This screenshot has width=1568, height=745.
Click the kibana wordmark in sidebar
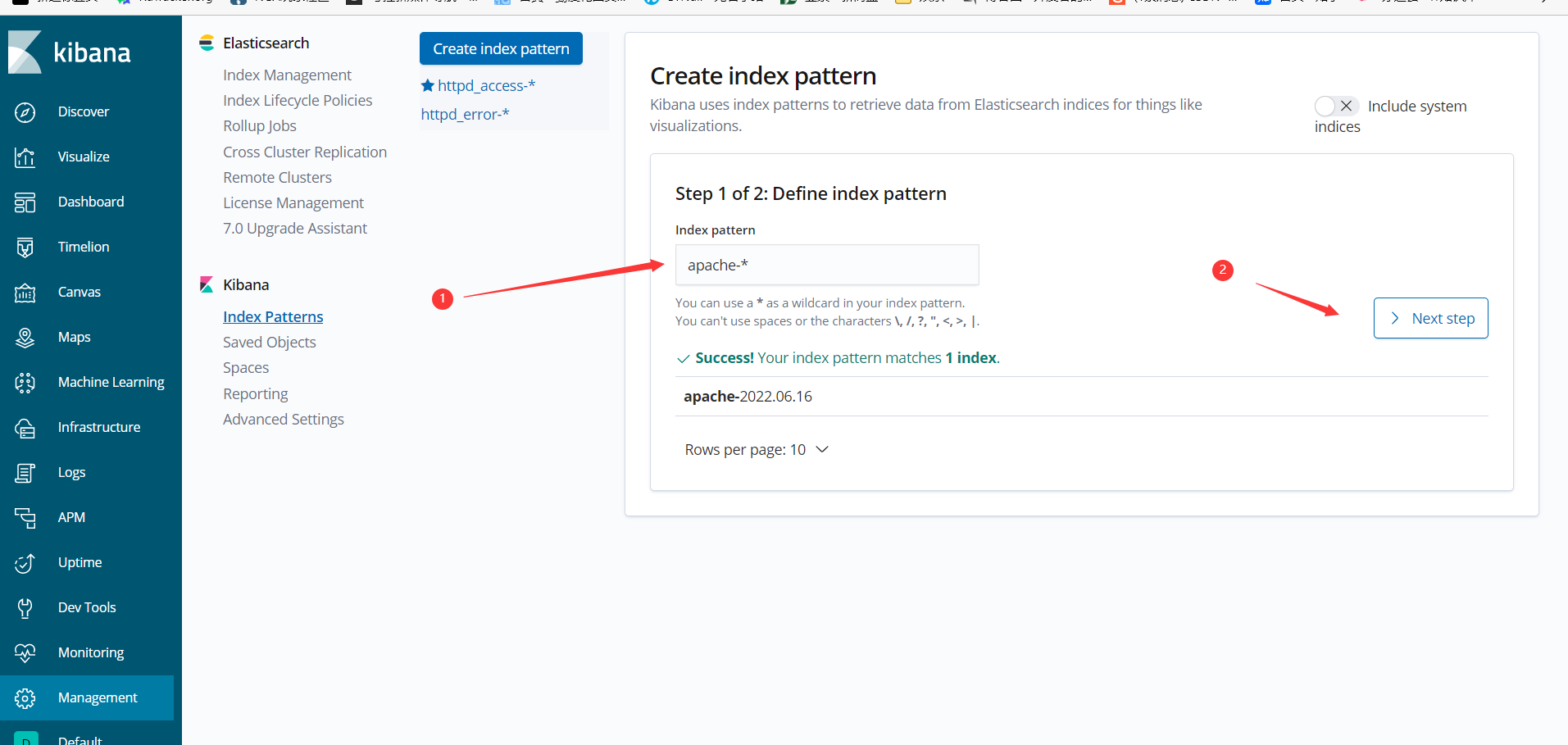(x=92, y=52)
